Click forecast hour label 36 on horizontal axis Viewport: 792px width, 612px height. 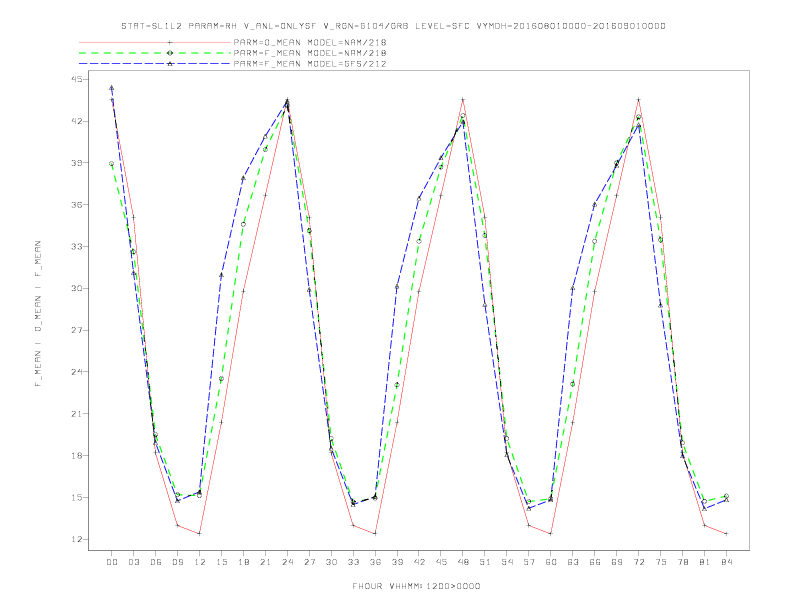375,562
